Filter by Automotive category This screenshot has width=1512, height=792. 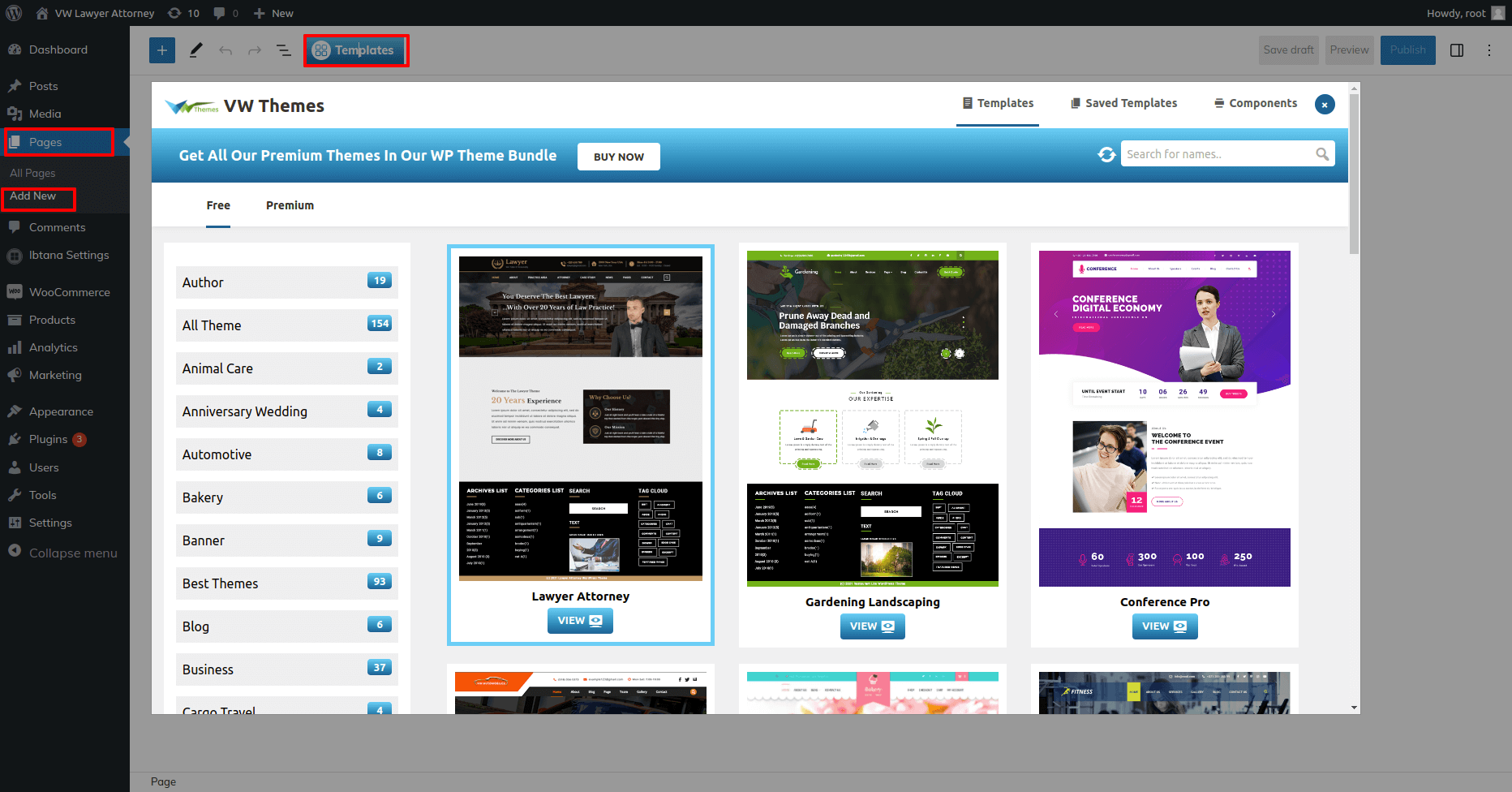pyautogui.click(x=287, y=454)
